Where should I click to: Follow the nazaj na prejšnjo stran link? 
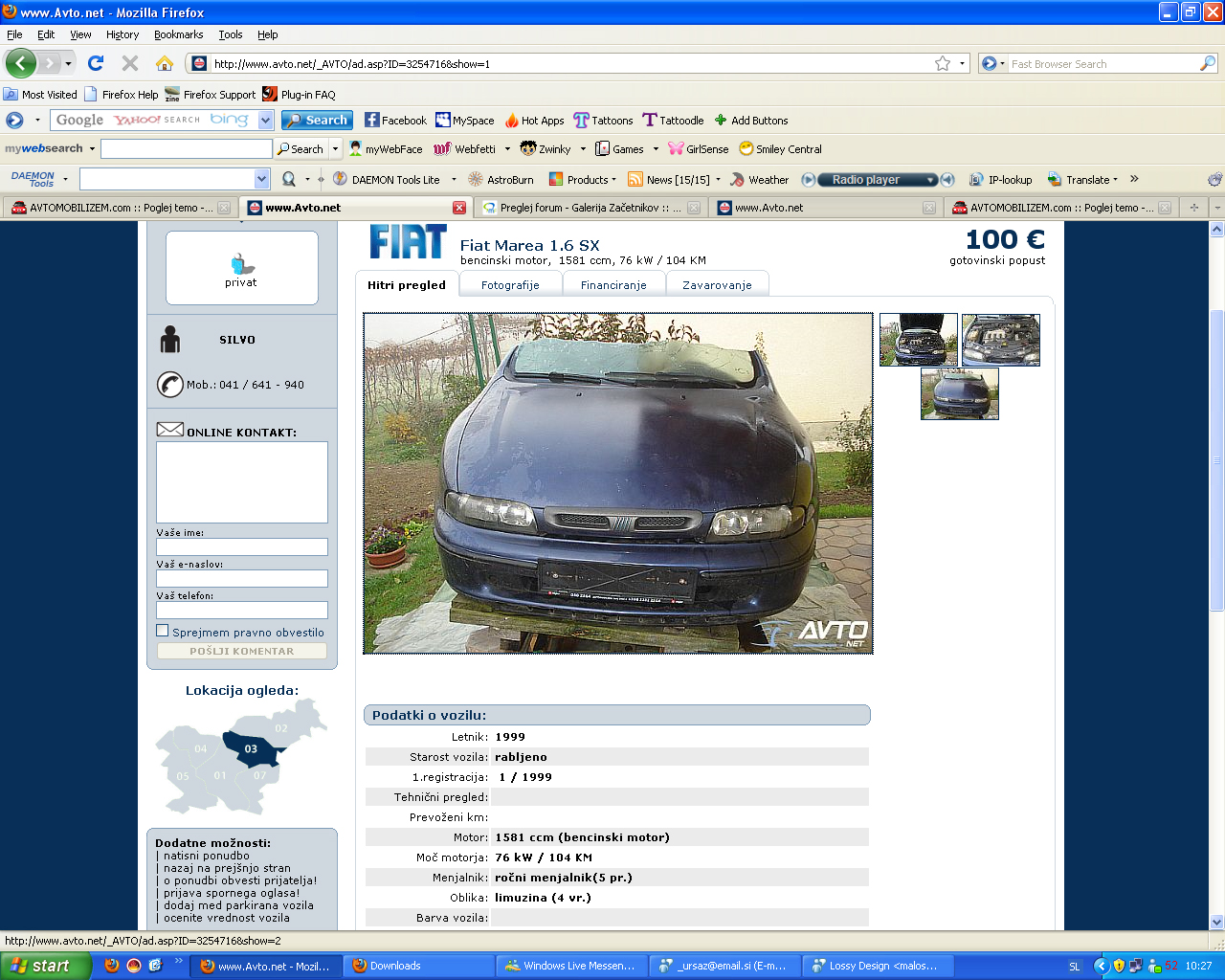coord(227,868)
